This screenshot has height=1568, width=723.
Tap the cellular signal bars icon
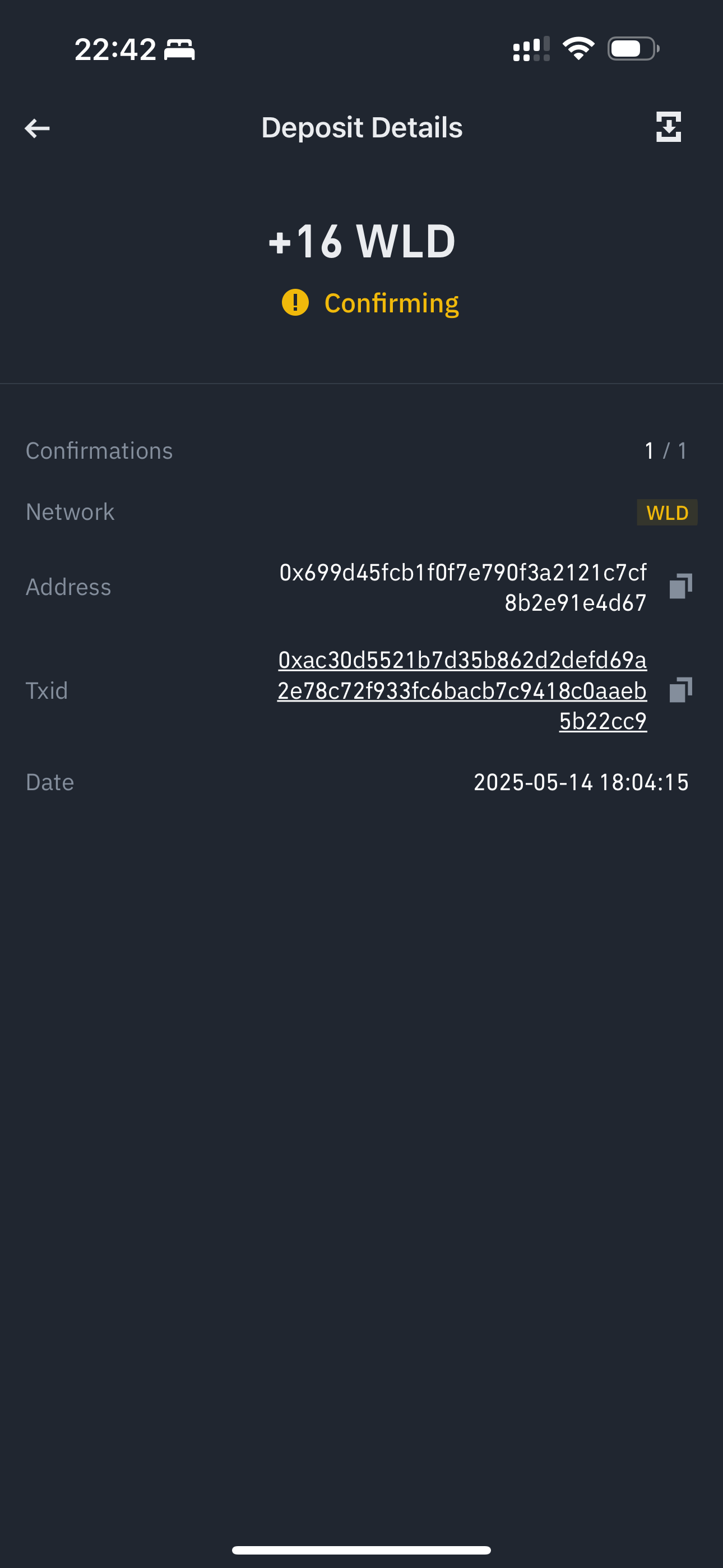click(x=531, y=49)
